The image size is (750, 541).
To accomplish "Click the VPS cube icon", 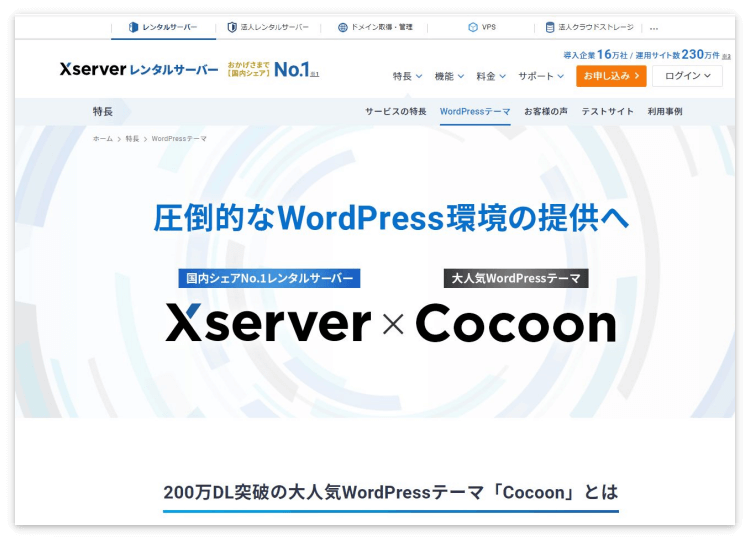I will click(473, 27).
